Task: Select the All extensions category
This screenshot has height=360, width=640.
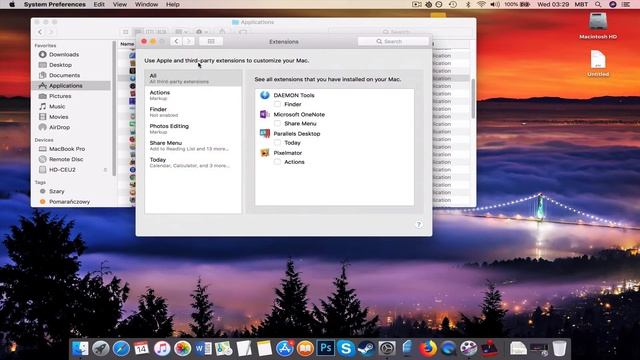Action: pos(193,78)
